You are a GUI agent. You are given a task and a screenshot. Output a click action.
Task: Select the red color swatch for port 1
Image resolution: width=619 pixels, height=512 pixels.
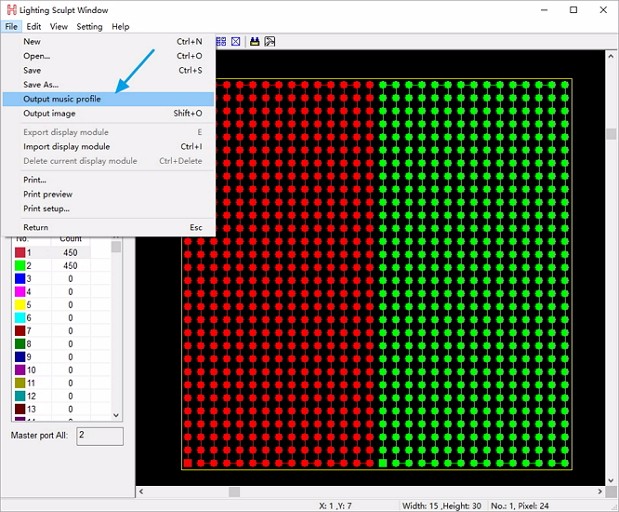pyautogui.click(x=20, y=252)
